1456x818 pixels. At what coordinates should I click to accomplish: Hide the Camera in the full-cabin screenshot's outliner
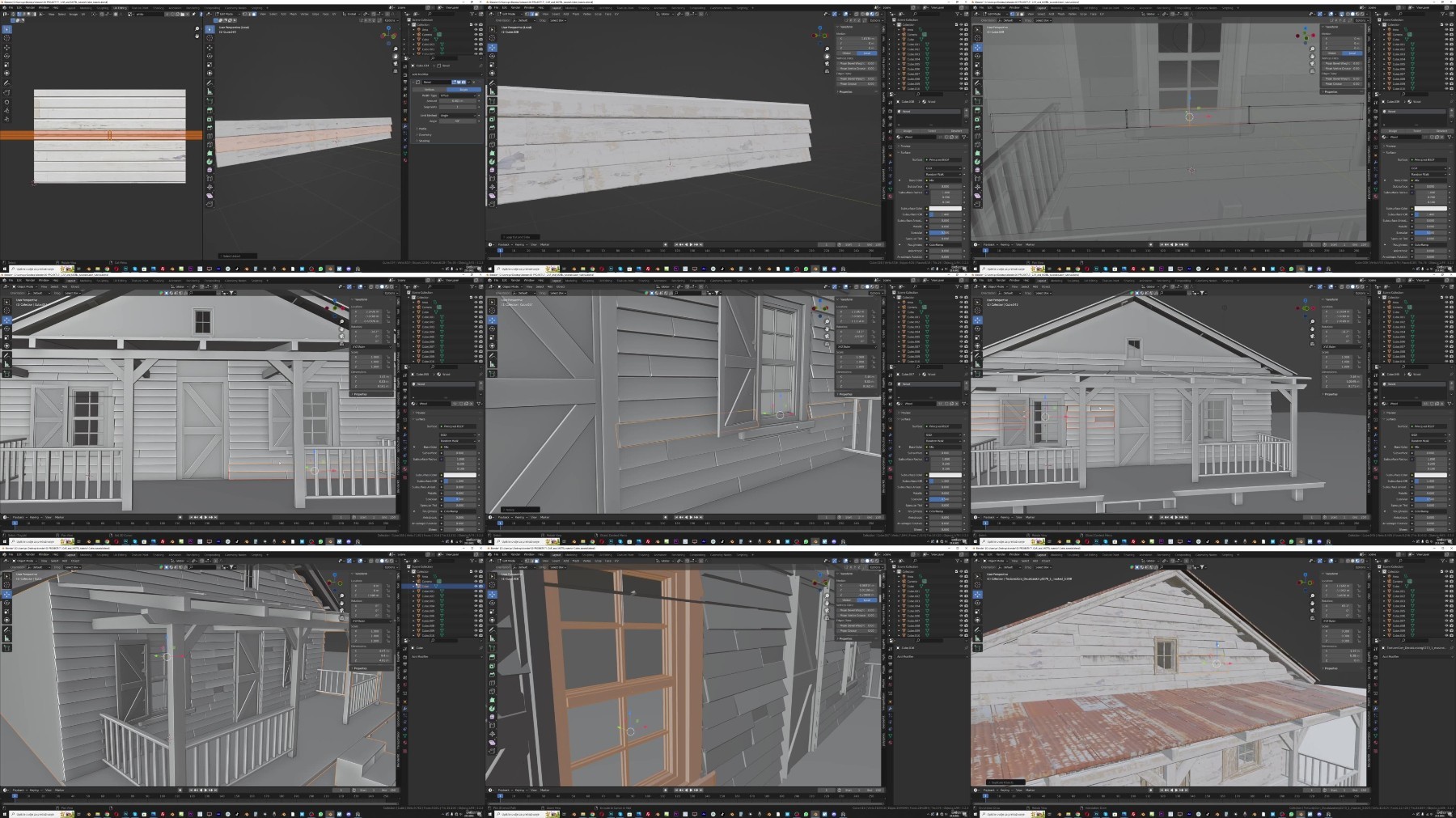click(x=1446, y=307)
